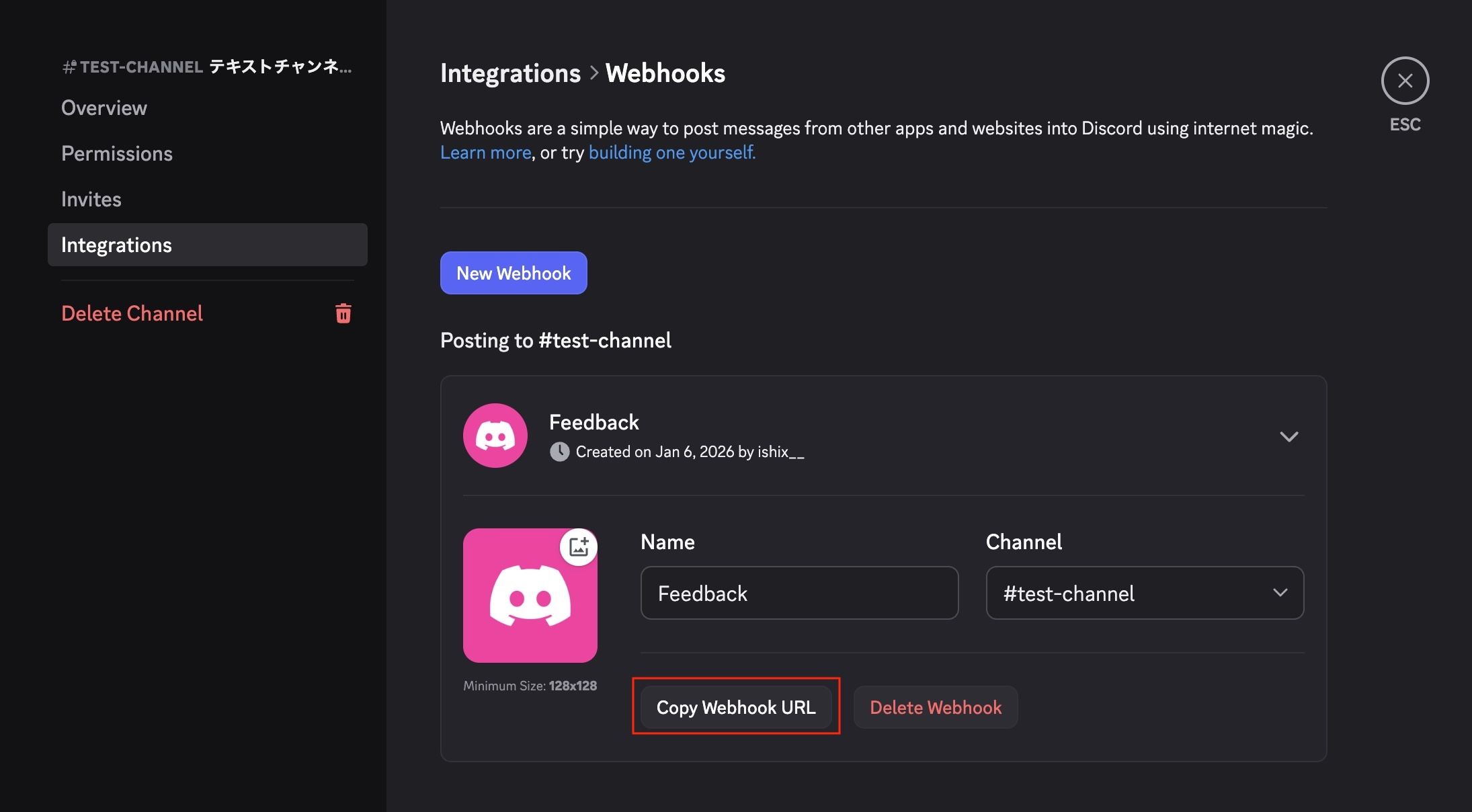
Task: Open the Learn more link
Action: [485, 153]
